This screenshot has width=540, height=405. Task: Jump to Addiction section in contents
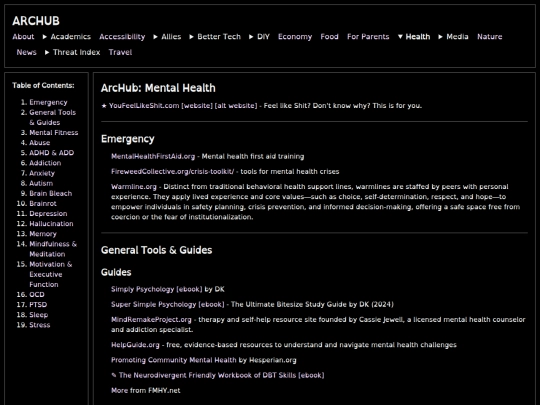point(45,163)
